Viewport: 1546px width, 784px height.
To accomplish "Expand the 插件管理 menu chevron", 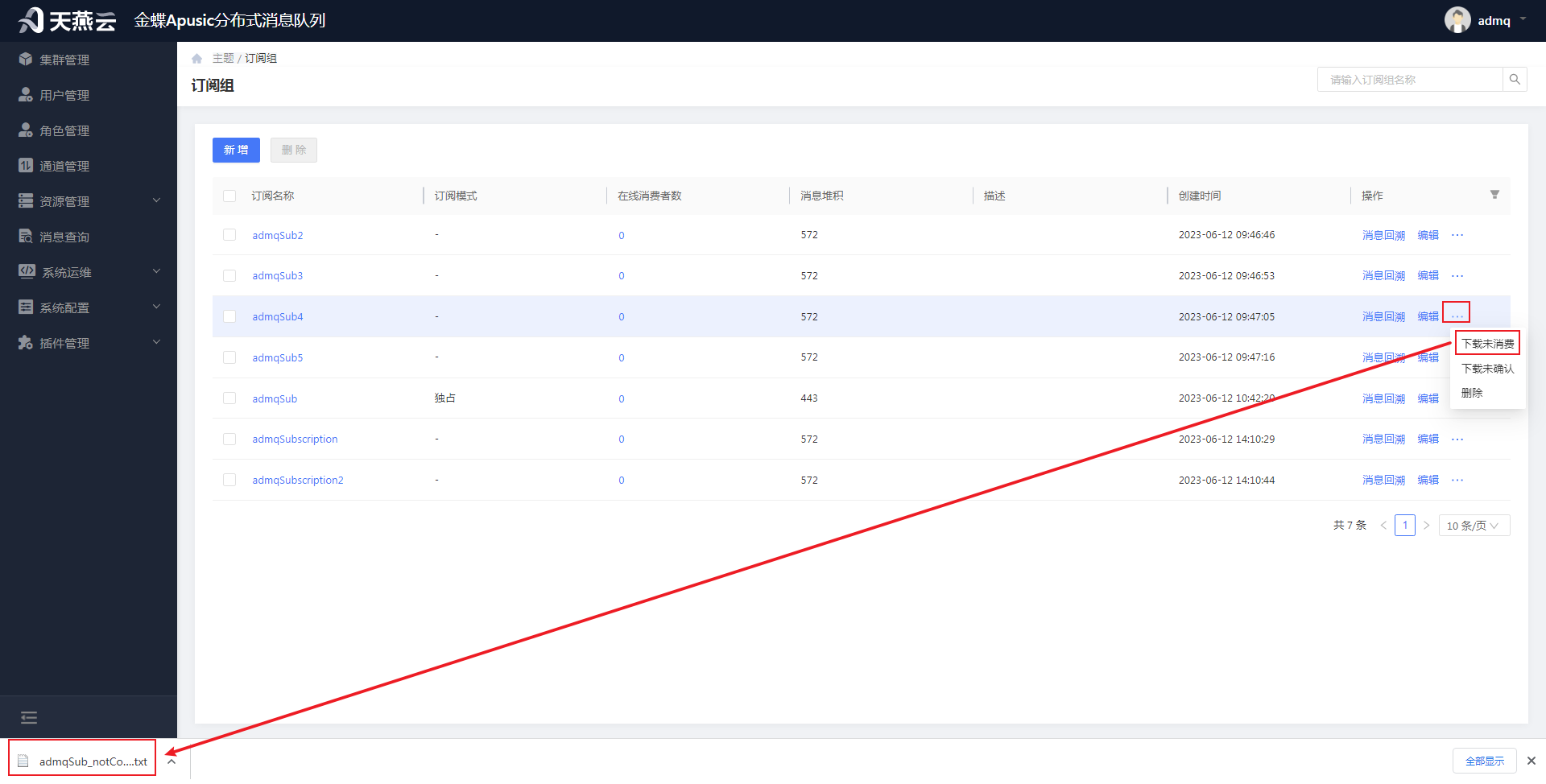I will tap(157, 342).
